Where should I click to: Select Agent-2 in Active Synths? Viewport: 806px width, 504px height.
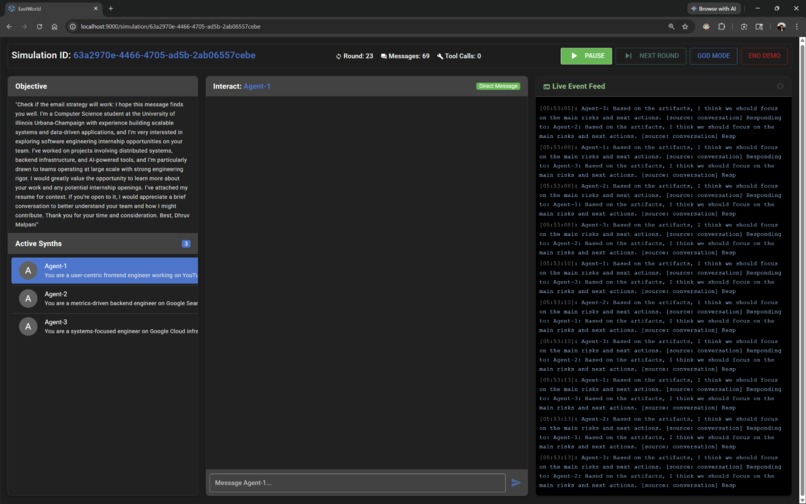[x=104, y=298]
